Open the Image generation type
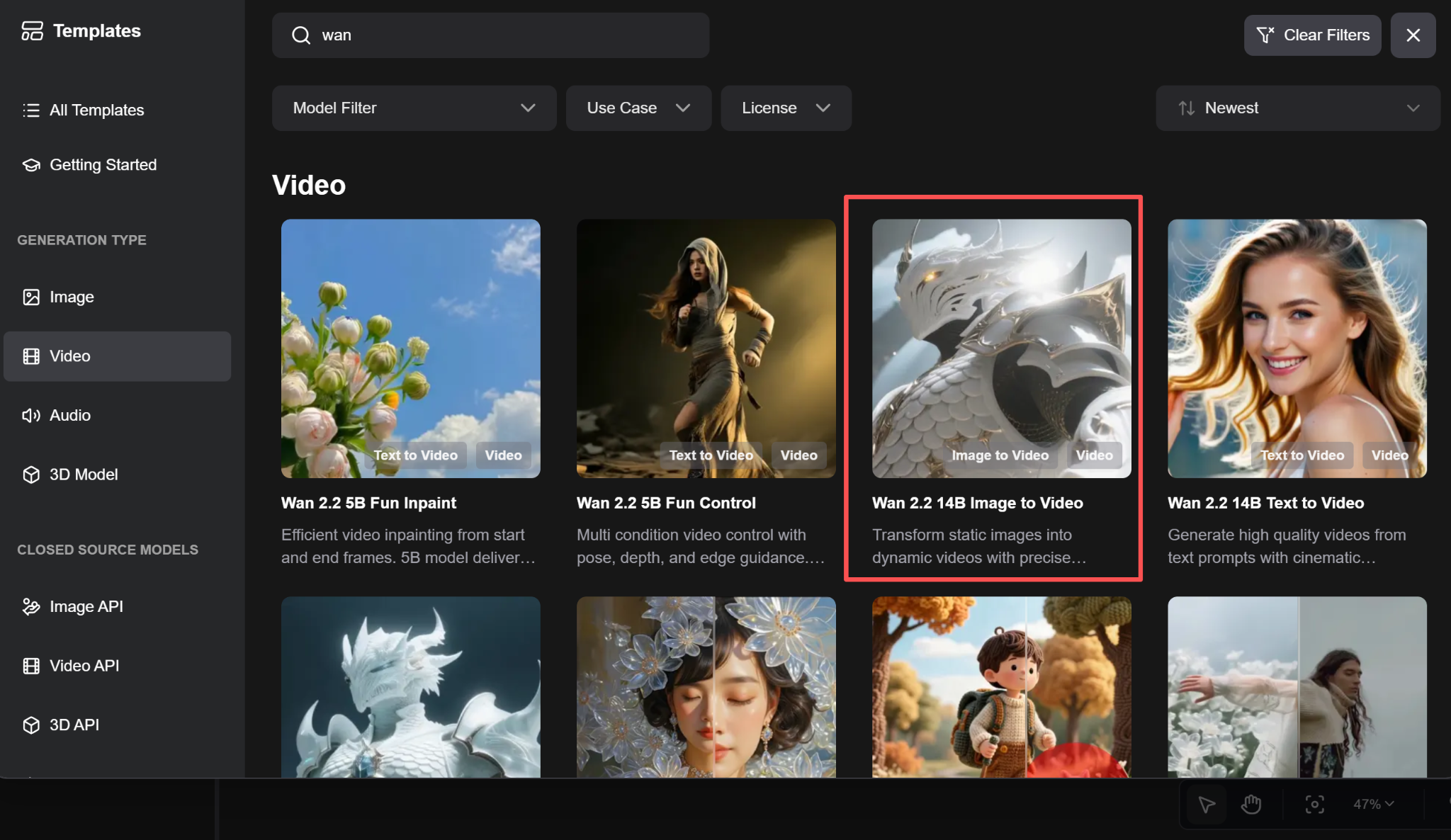Image resolution: width=1451 pixels, height=840 pixels. pyautogui.click(x=71, y=297)
